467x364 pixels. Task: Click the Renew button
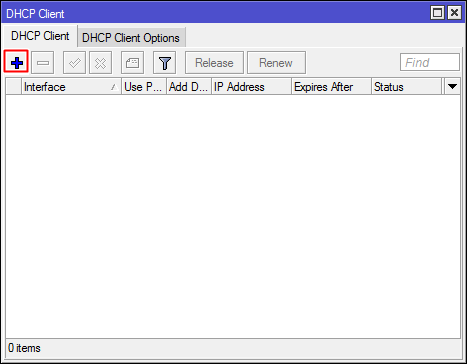(276, 62)
